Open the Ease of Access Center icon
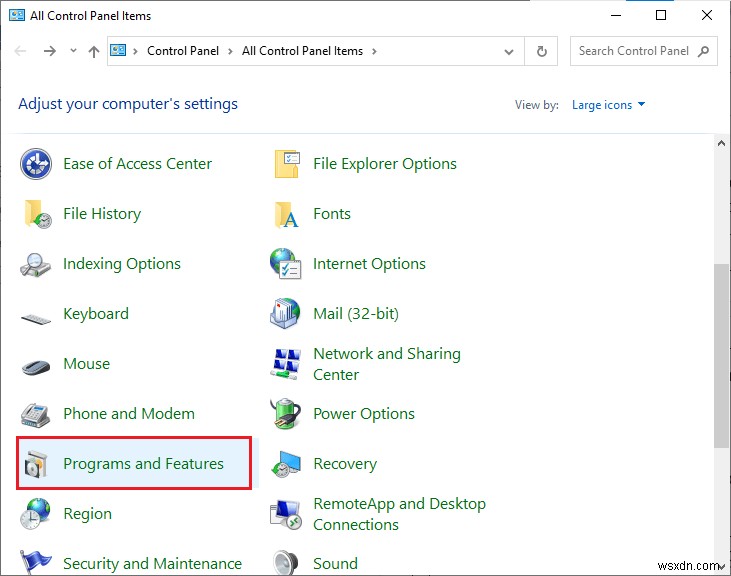The height and width of the screenshot is (576, 731). tap(36, 164)
